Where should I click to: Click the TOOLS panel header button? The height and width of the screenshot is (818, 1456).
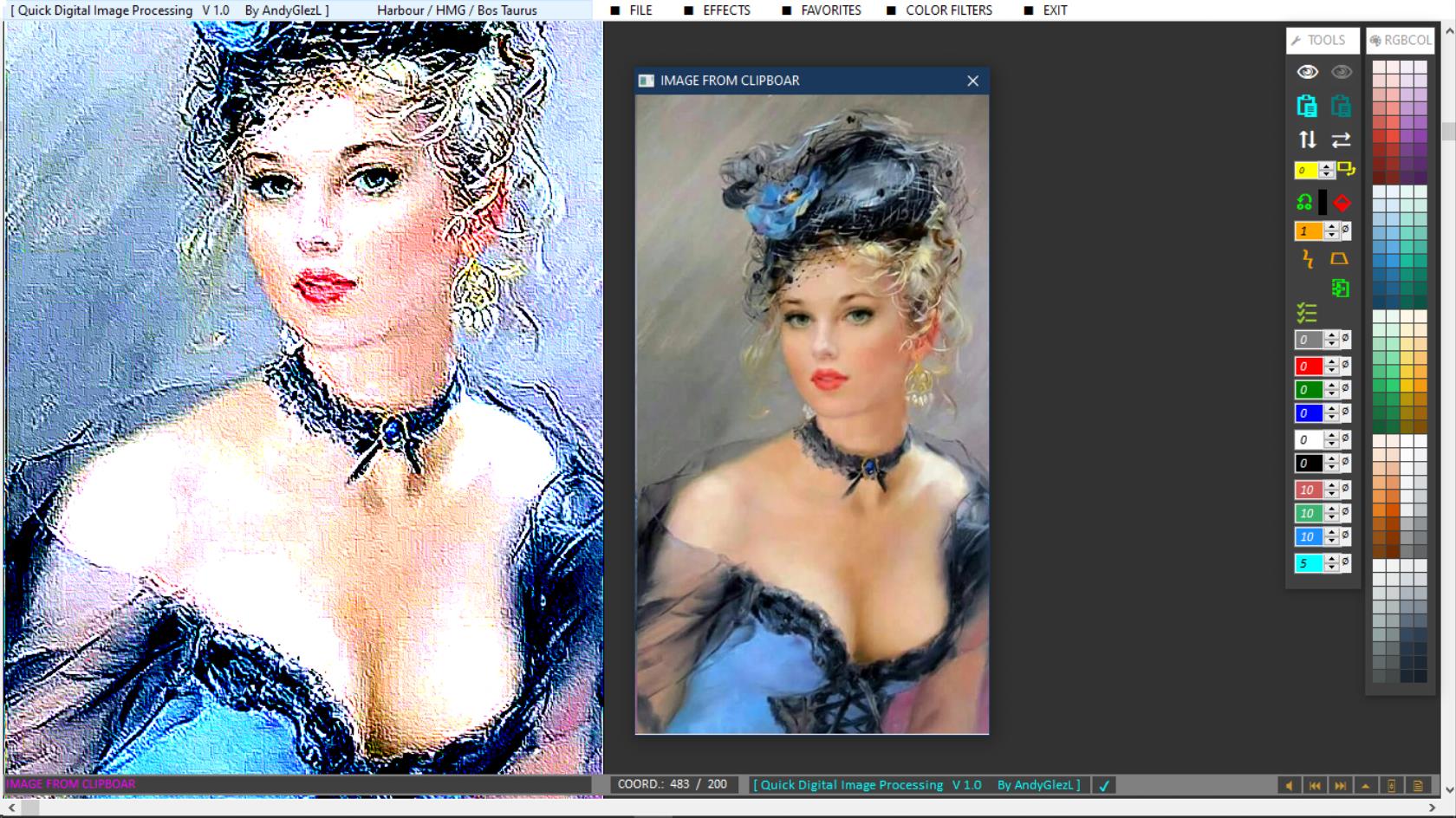[1322, 40]
